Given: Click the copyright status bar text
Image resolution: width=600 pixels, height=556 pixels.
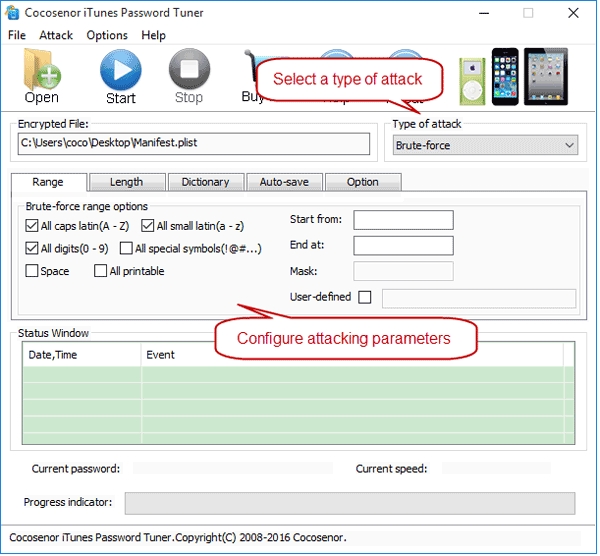Looking at the screenshot, I should pyautogui.click(x=178, y=538).
